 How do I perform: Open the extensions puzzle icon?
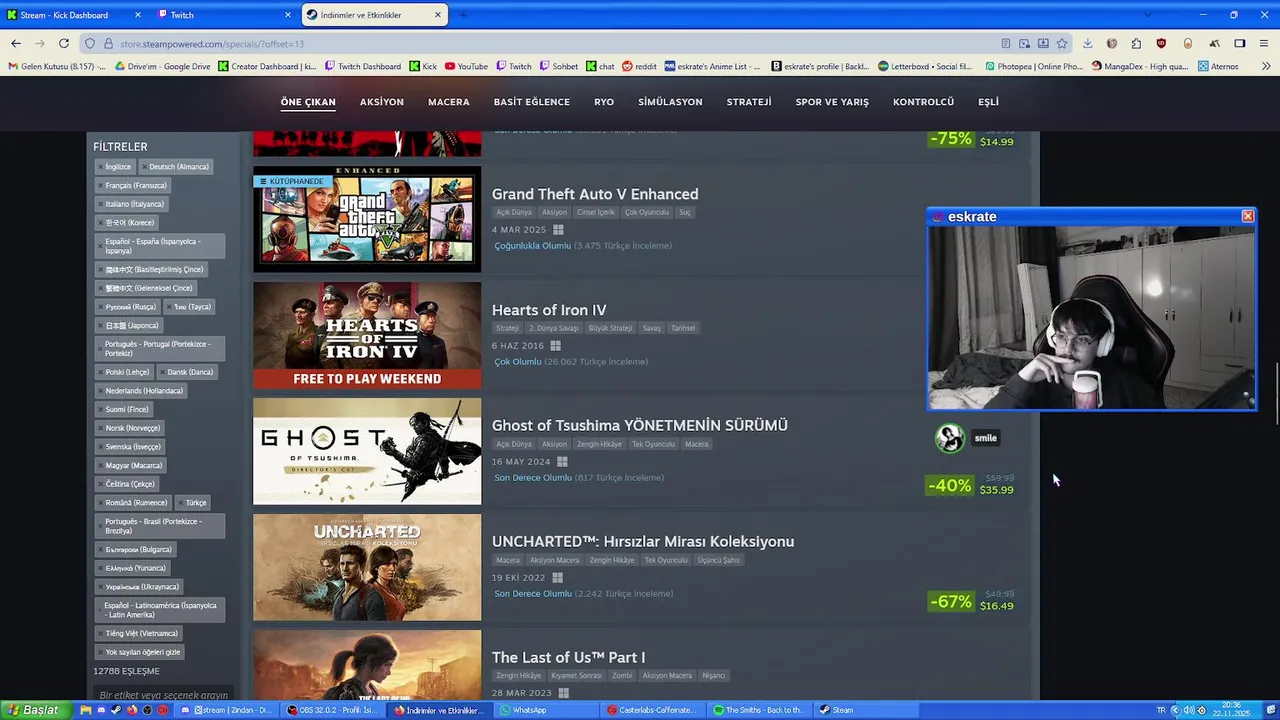pyautogui.click(x=1136, y=43)
